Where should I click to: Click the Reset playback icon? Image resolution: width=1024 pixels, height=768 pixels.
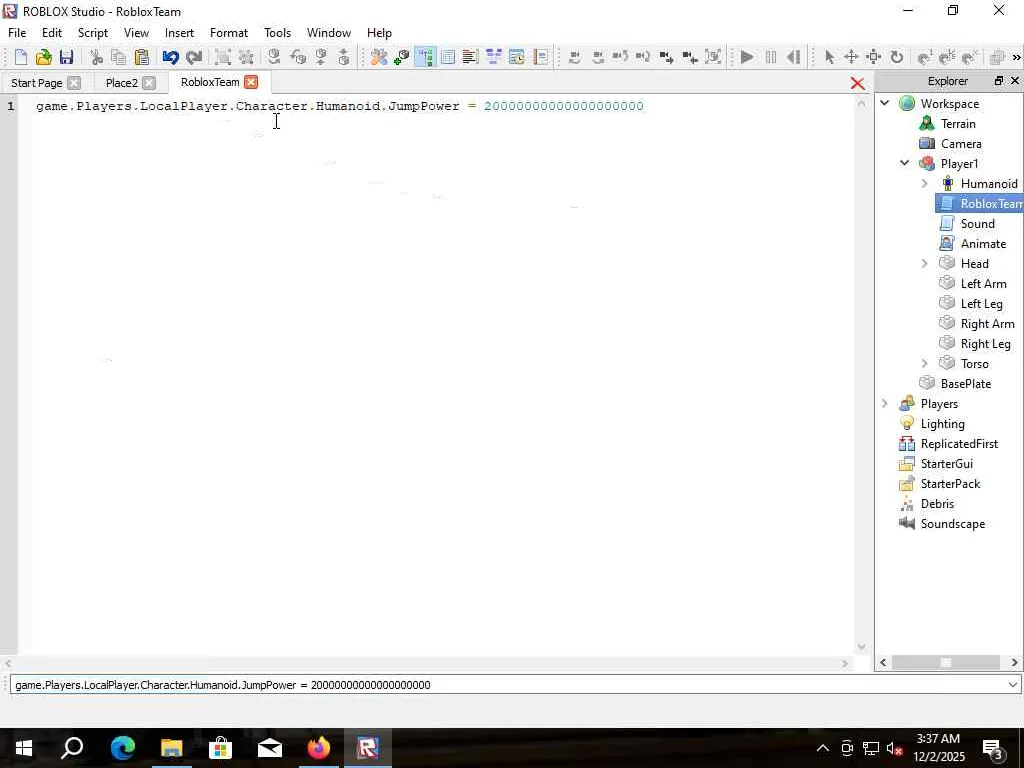(793, 57)
